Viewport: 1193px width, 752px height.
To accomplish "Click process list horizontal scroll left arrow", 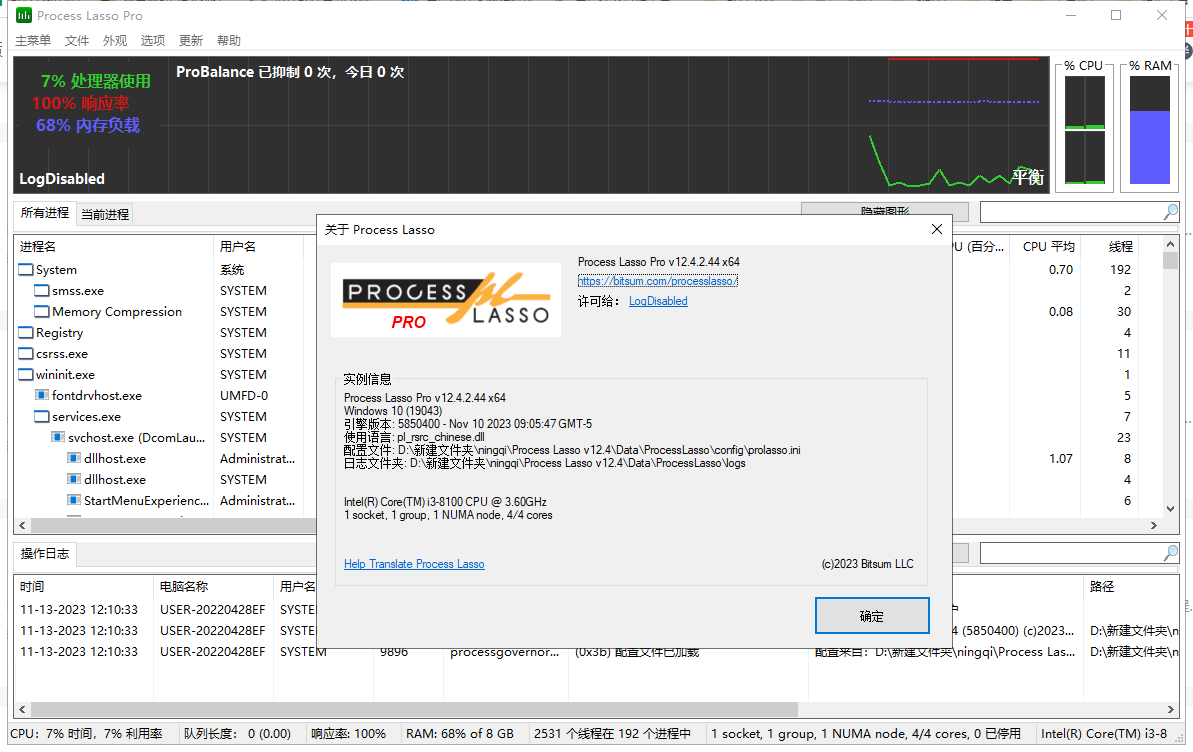I will click(22, 525).
